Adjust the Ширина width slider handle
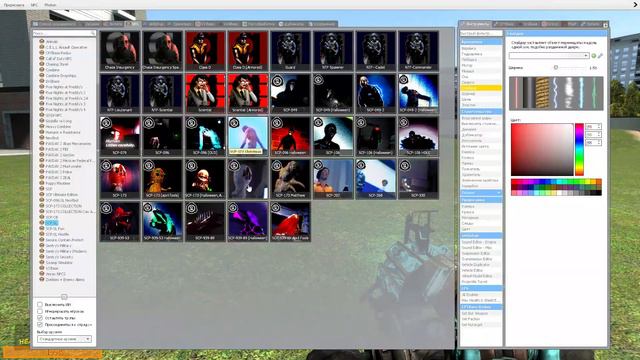 (x=556, y=67)
